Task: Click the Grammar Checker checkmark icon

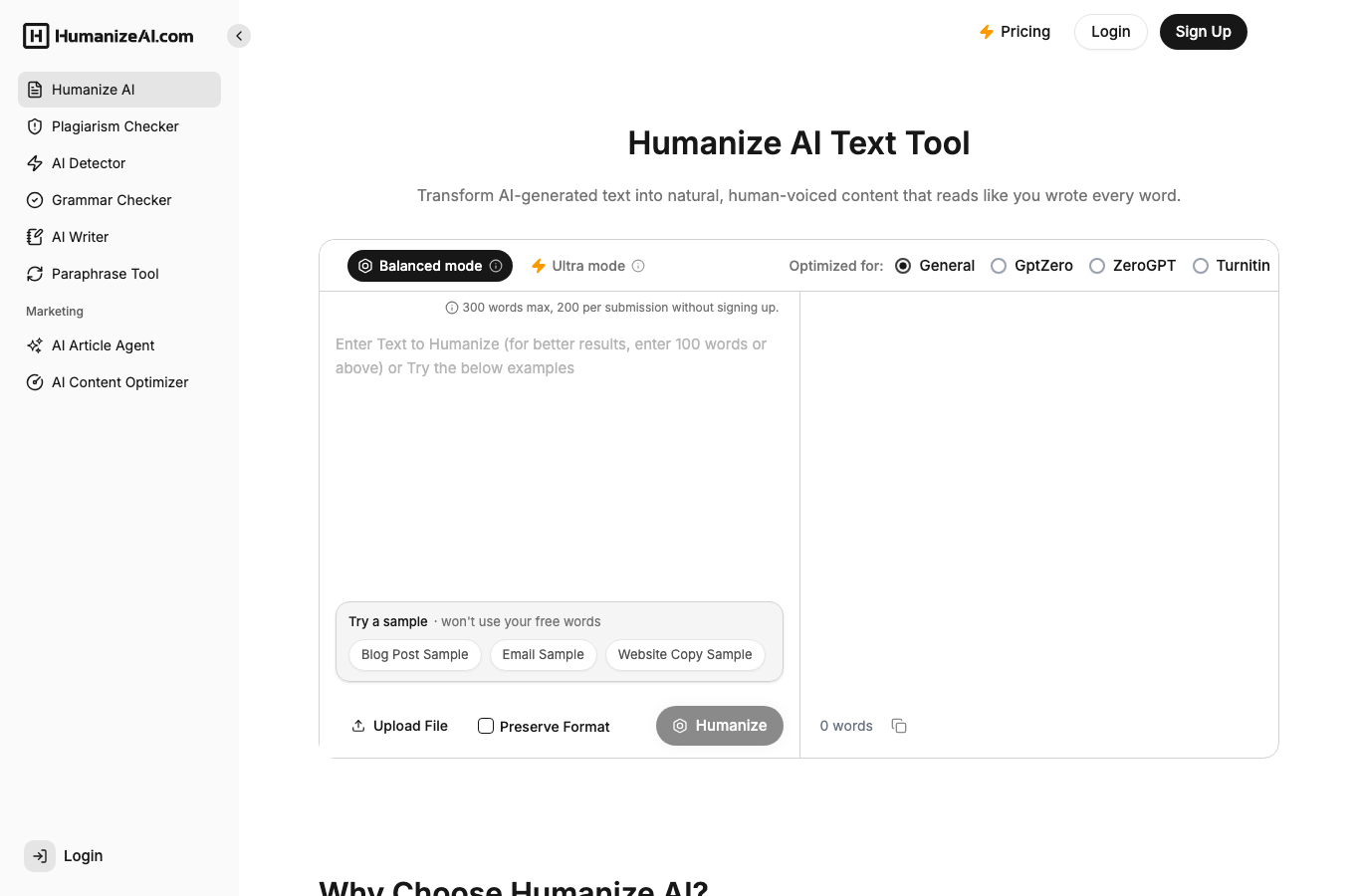Action: (35, 200)
